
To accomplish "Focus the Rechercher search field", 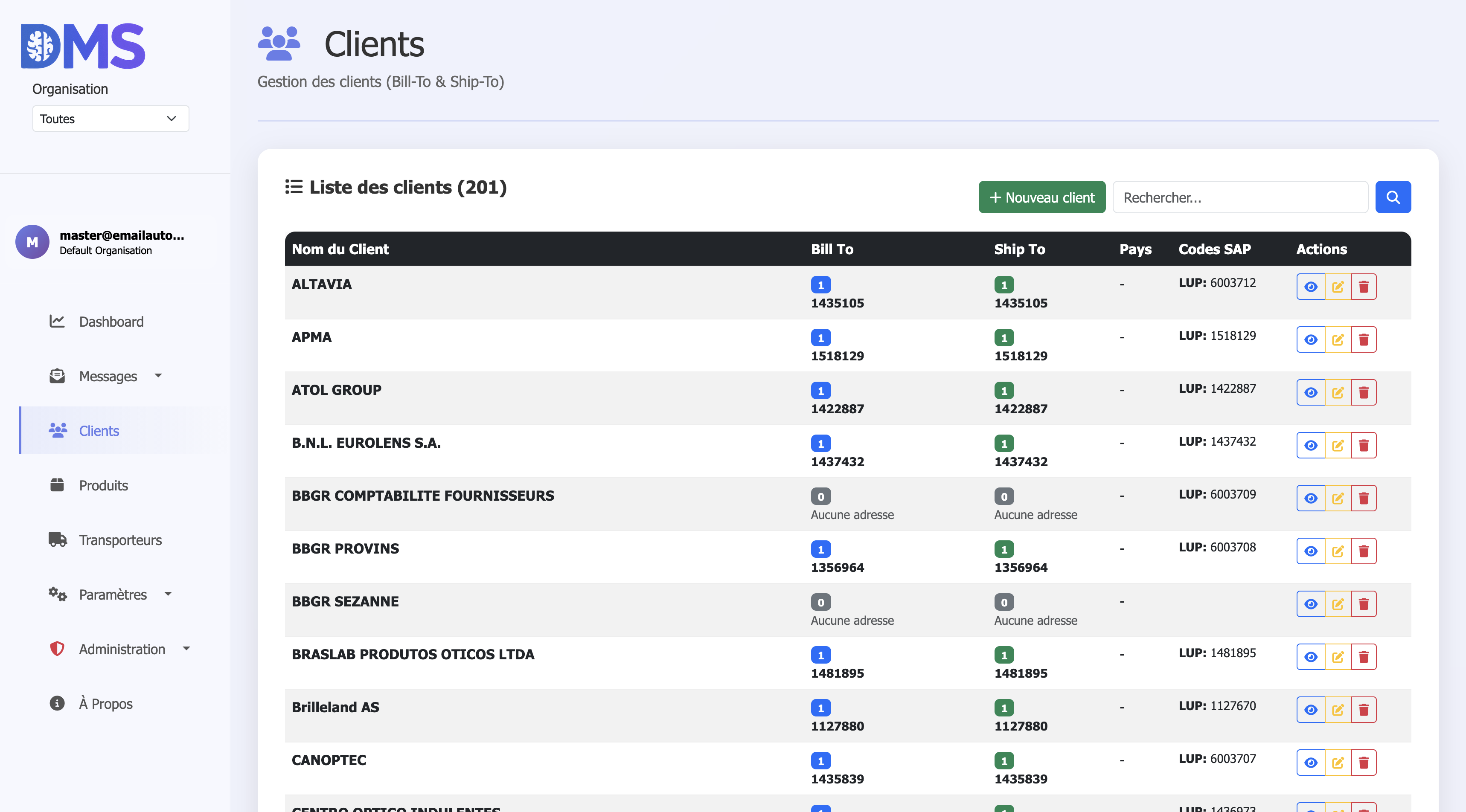I will (1239, 197).
